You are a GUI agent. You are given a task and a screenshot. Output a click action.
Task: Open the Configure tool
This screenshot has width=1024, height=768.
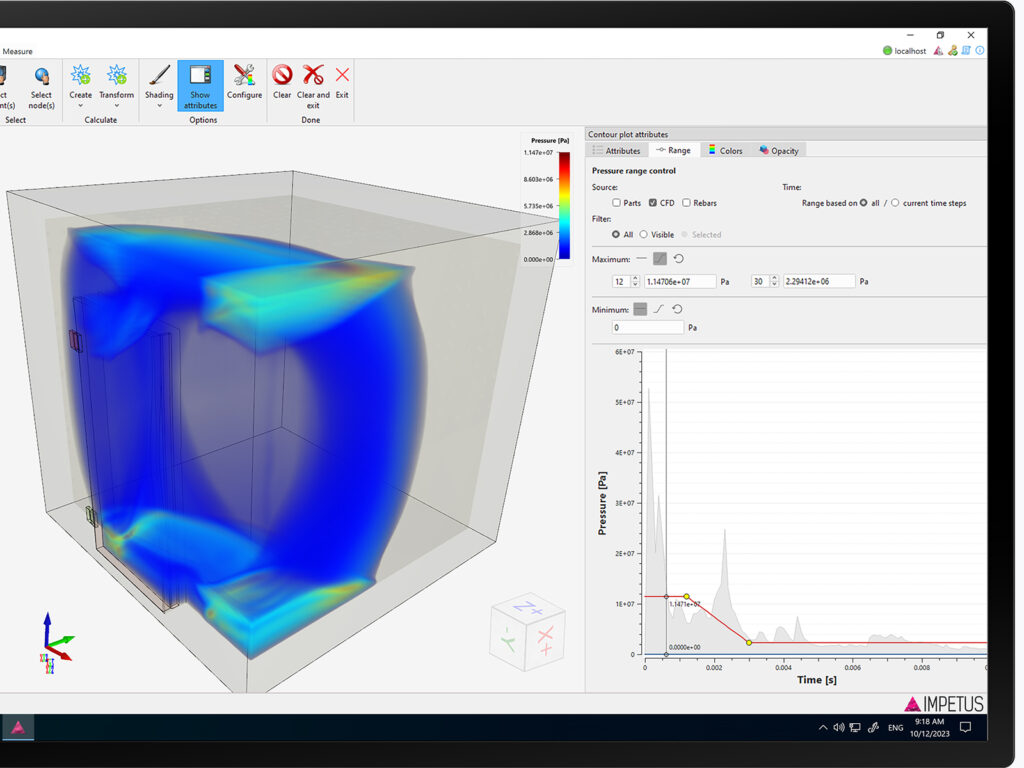[x=244, y=82]
